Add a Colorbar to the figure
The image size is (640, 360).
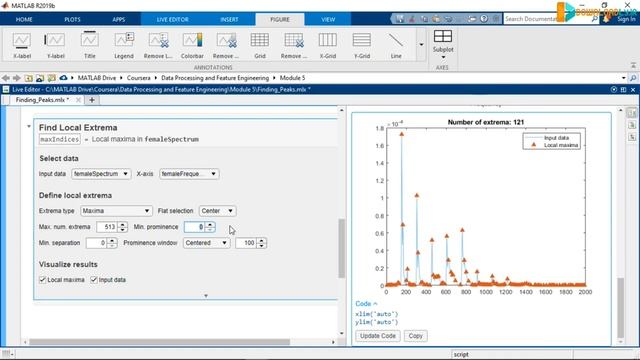pos(192,45)
